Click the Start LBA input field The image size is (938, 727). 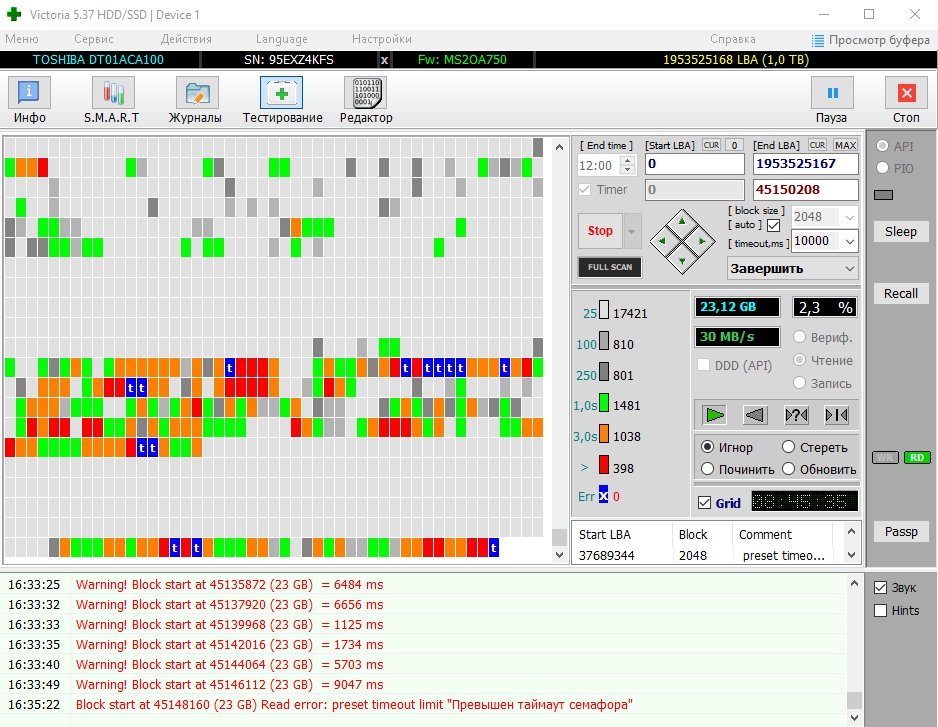[x=695, y=164]
